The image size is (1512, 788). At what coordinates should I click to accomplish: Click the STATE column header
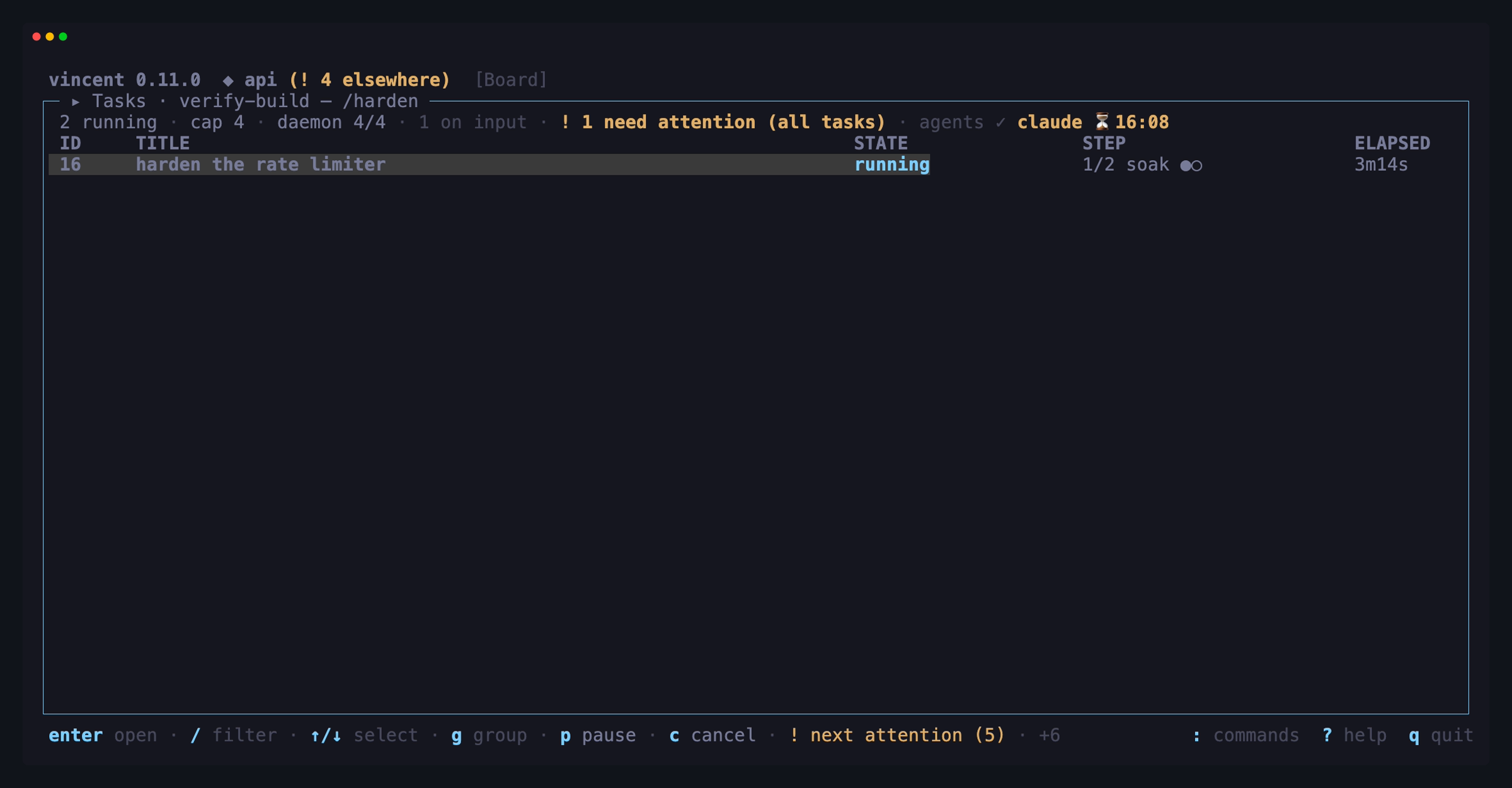click(x=881, y=143)
